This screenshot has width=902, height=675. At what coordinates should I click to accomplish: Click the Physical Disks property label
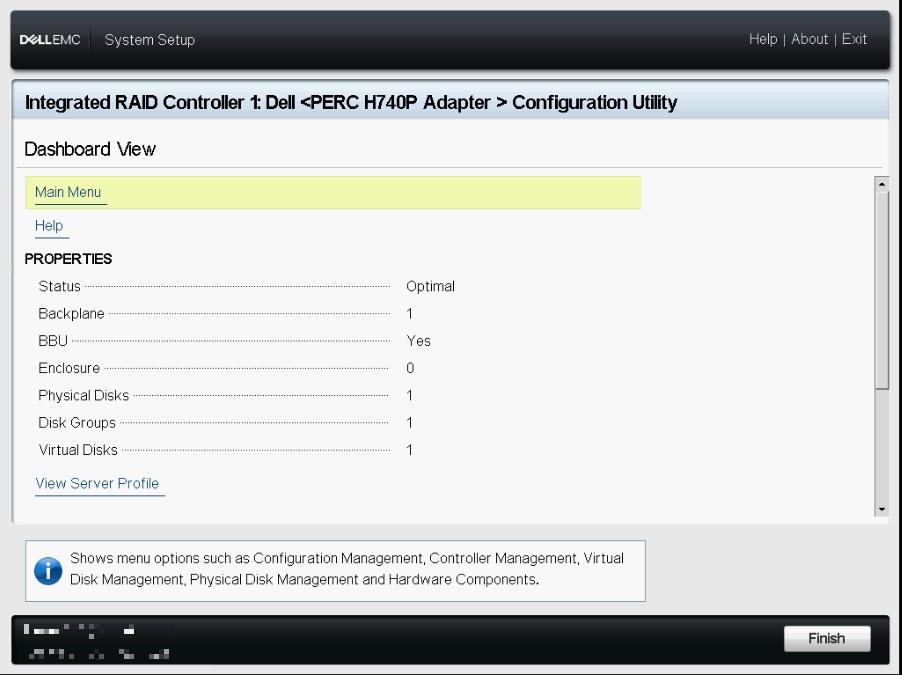click(83, 396)
